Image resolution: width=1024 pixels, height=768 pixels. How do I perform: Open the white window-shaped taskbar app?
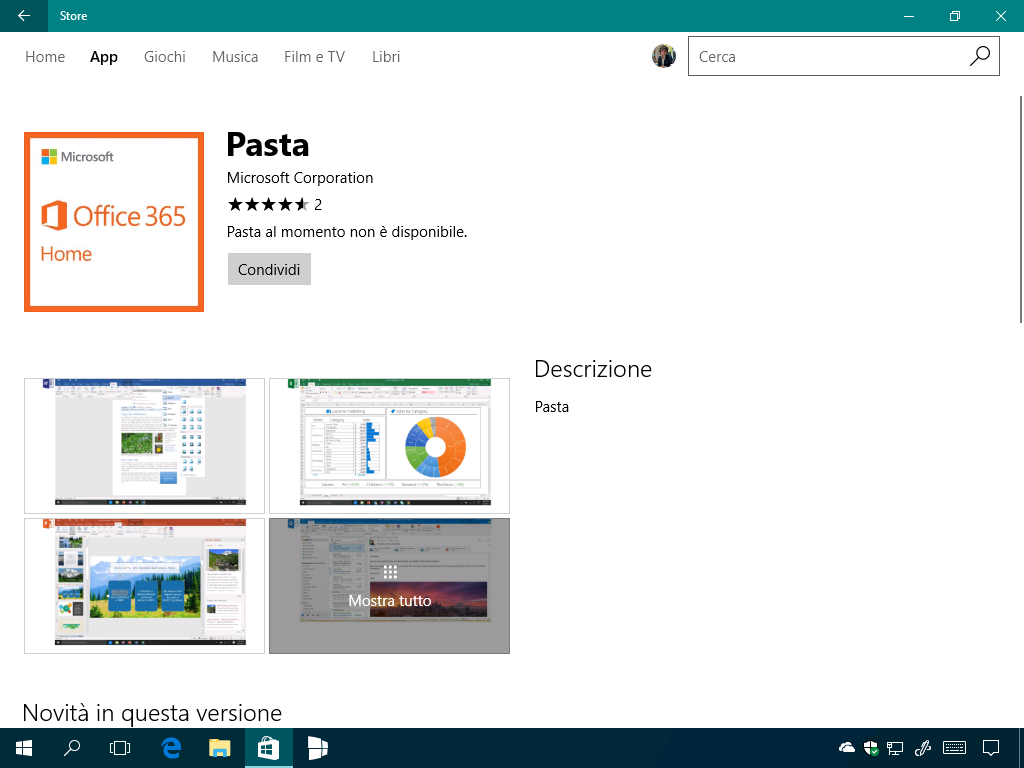317,748
